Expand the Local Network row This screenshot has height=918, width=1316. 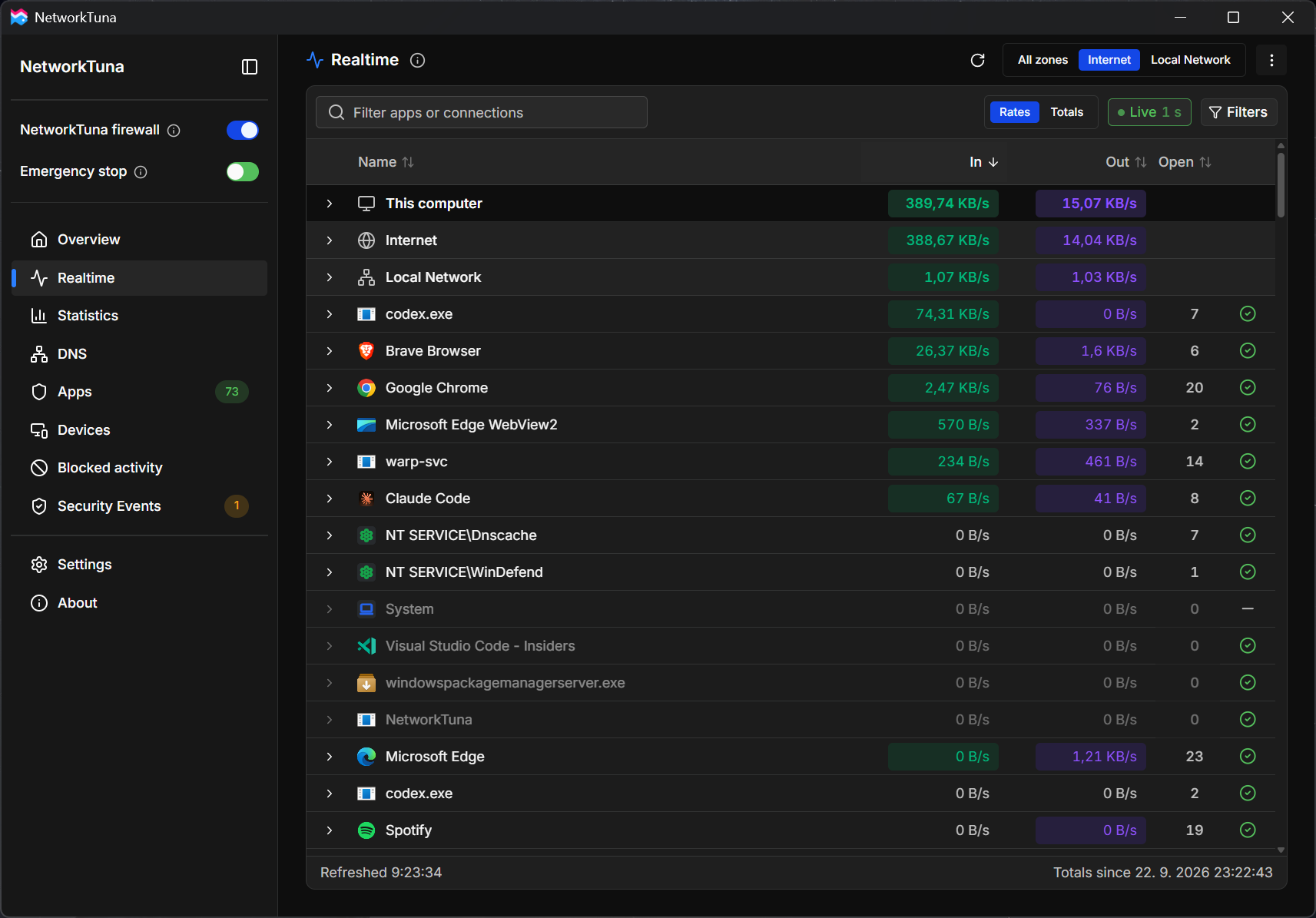330,277
